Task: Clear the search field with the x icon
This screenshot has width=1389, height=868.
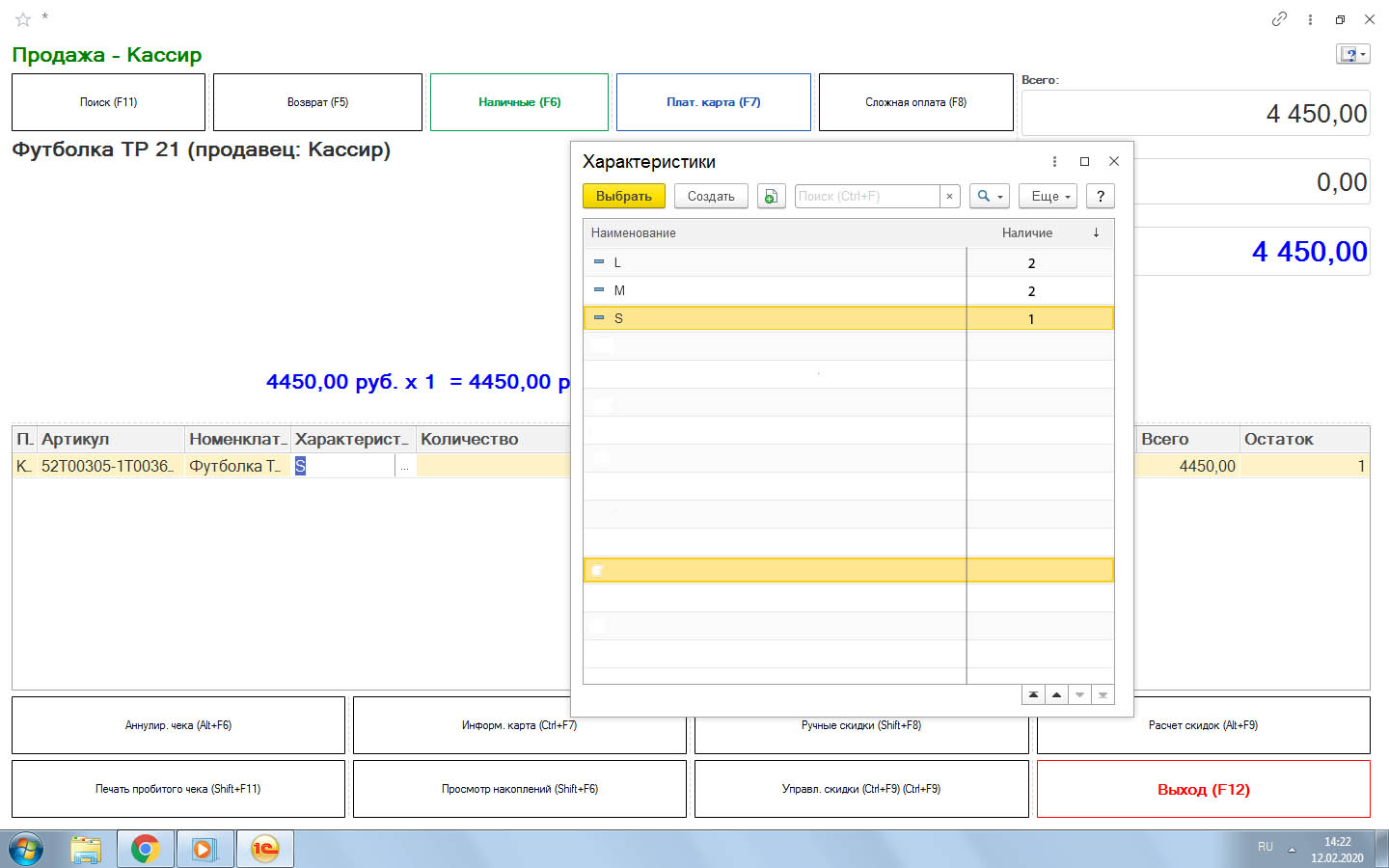Action: click(x=950, y=197)
